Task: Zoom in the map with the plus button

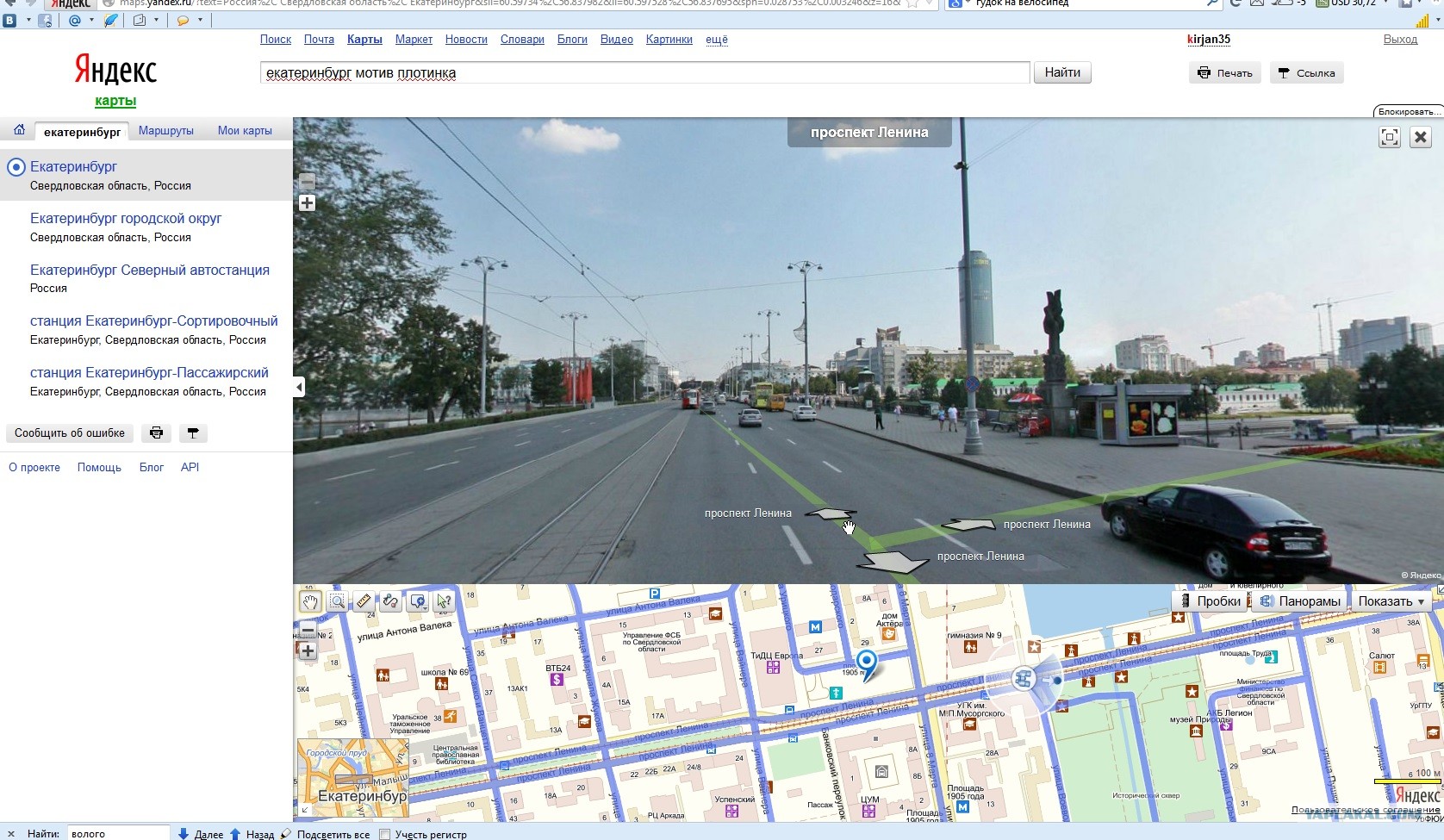Action: pos(308,651)
